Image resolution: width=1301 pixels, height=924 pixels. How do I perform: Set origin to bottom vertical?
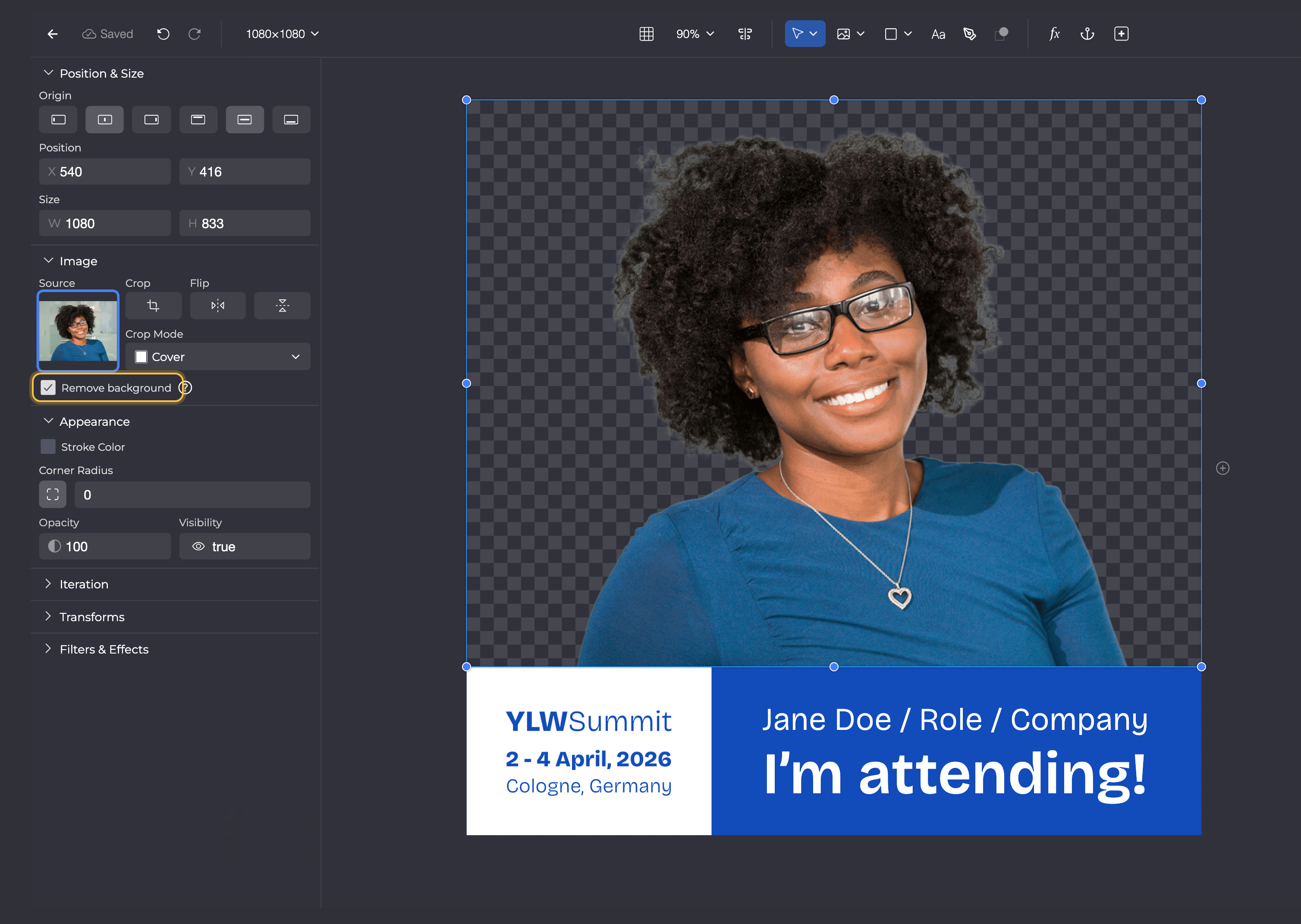pyautogui.click(x=291, y=119)
